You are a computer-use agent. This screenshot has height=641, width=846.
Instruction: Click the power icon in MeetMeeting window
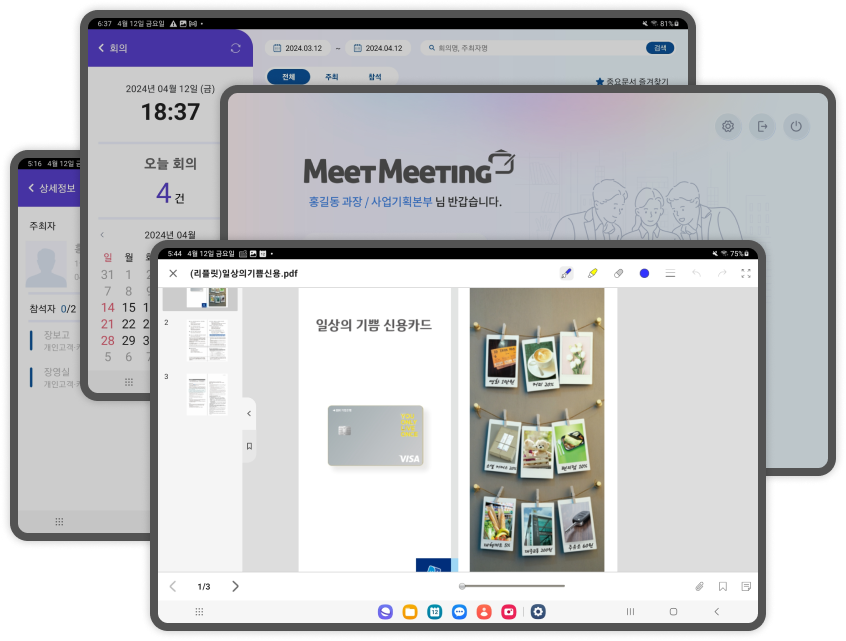796,126
